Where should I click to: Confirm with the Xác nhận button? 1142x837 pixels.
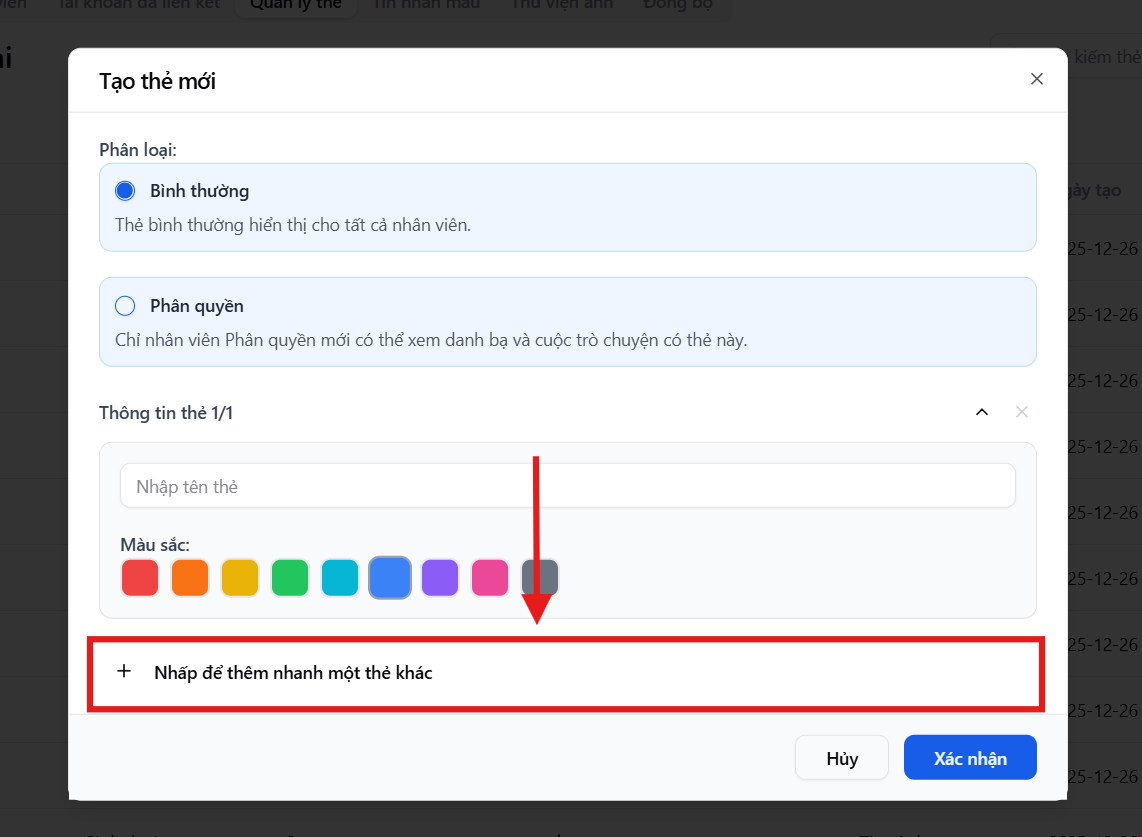969,758
